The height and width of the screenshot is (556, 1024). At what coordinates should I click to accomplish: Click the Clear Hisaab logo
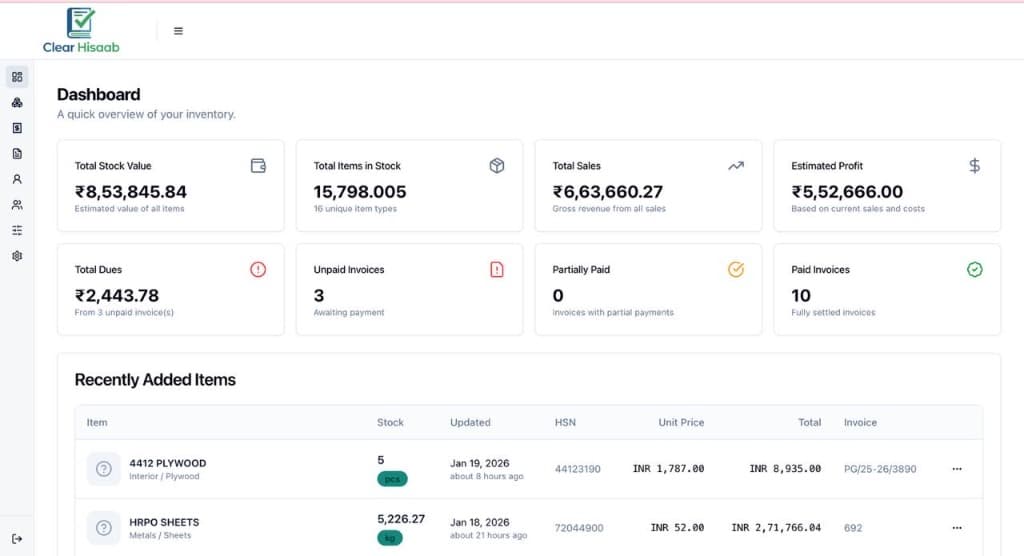click(x=81, y=30)
